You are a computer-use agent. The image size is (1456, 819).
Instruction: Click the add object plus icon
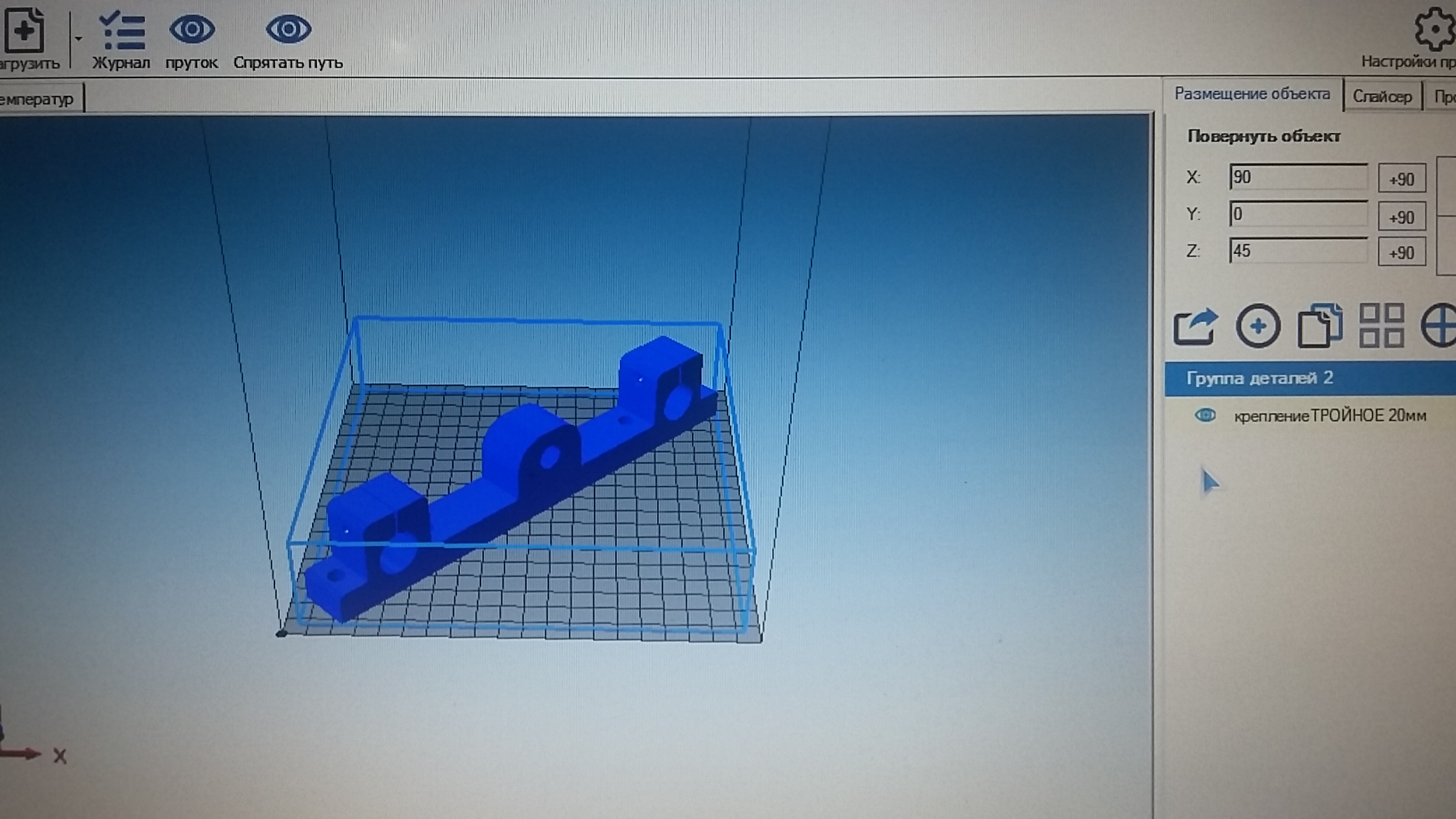[x=1258, y=326]
